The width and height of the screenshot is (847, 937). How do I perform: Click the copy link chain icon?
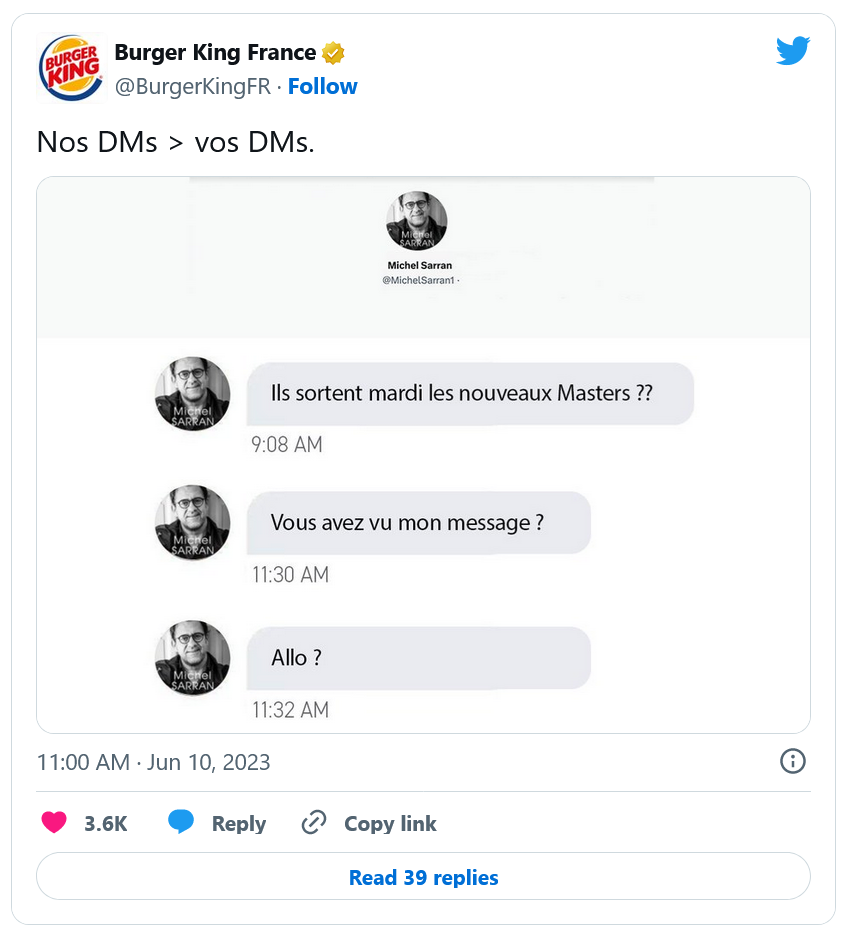click(314, 823)
